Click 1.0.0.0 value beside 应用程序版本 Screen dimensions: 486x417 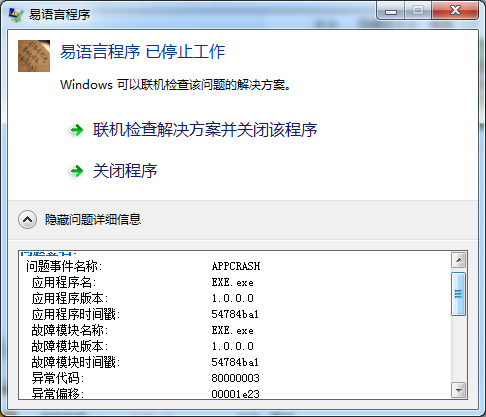point(232,298)
